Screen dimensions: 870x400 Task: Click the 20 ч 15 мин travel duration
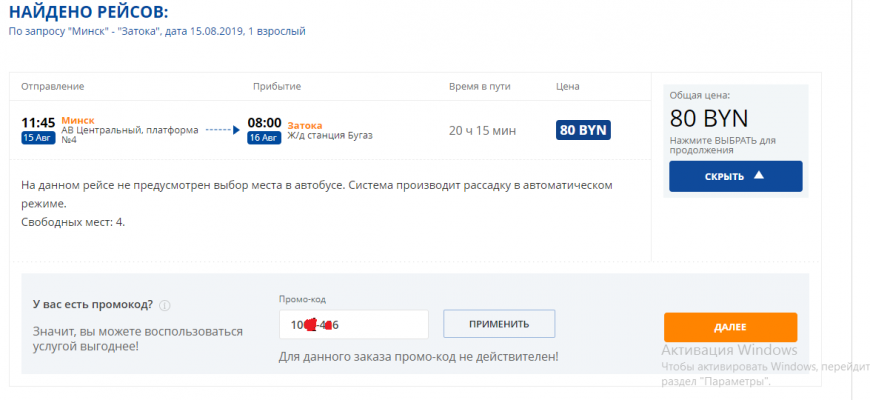pos(483,129)
